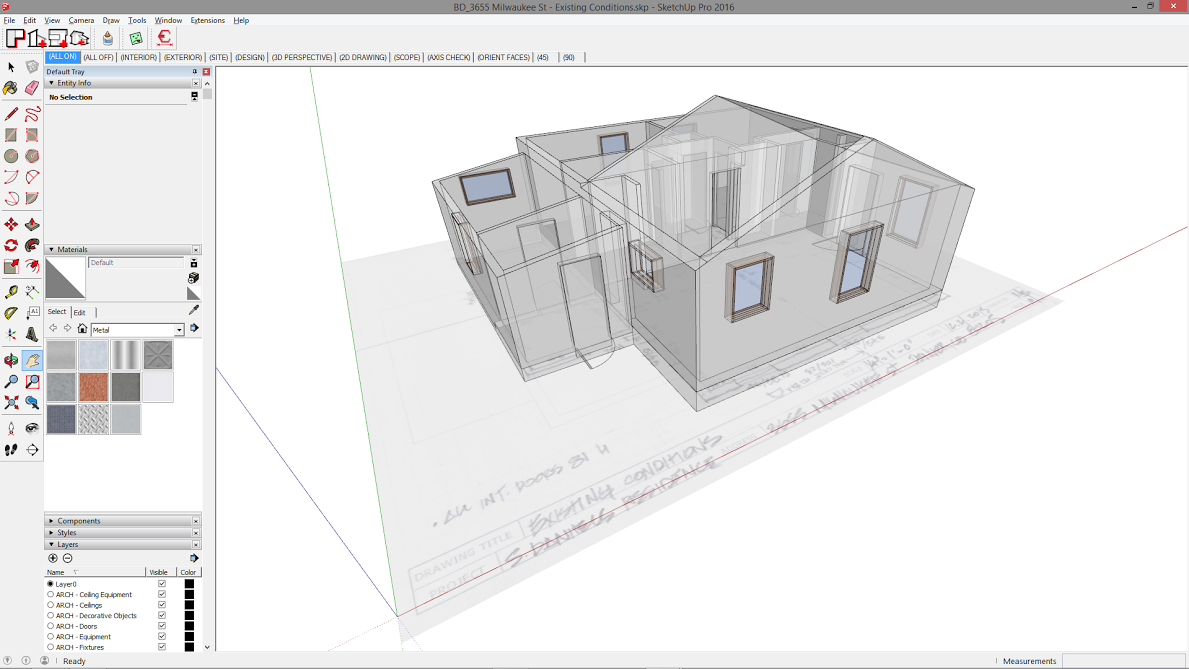
Task: Uncheck visibility for ARCH - Ceilings
Action: (x=162, y=605)
